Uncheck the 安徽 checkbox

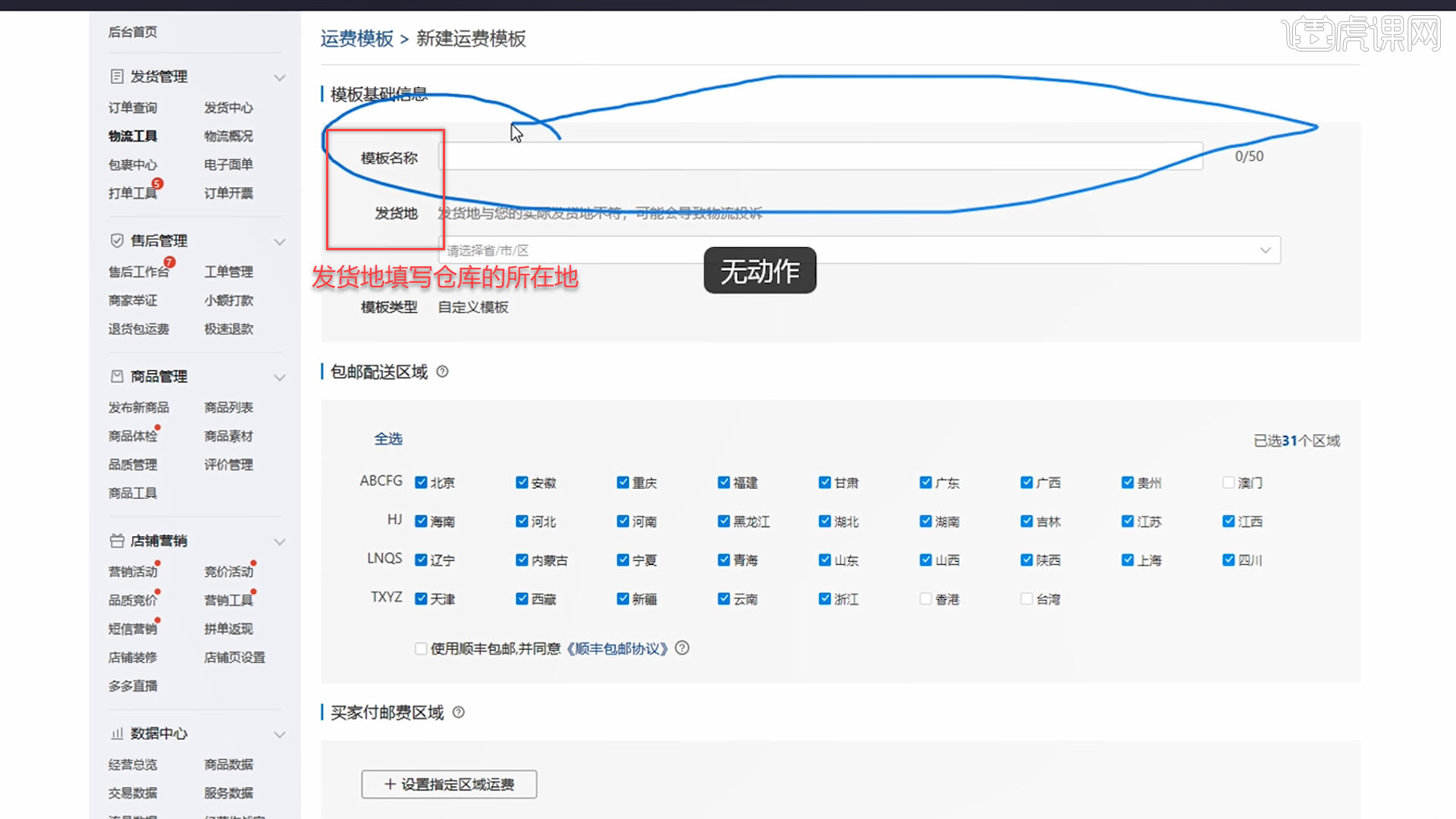(522, 482)
